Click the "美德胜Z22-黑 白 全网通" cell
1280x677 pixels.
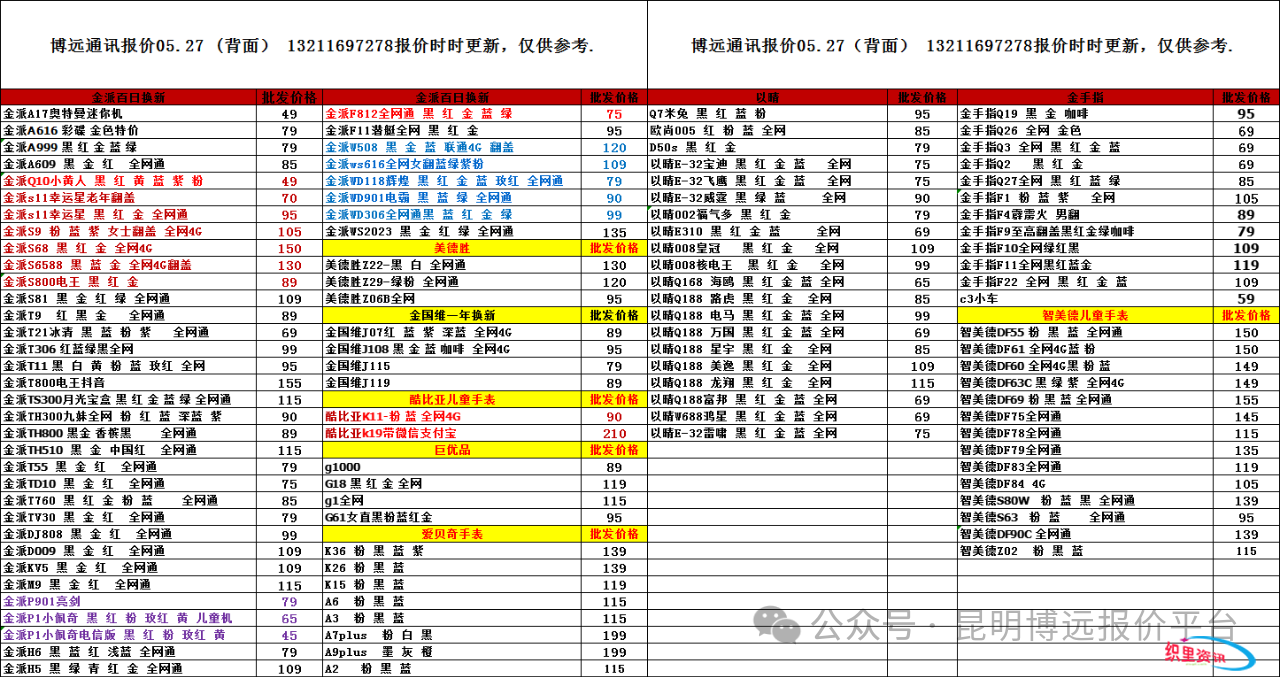452,265
